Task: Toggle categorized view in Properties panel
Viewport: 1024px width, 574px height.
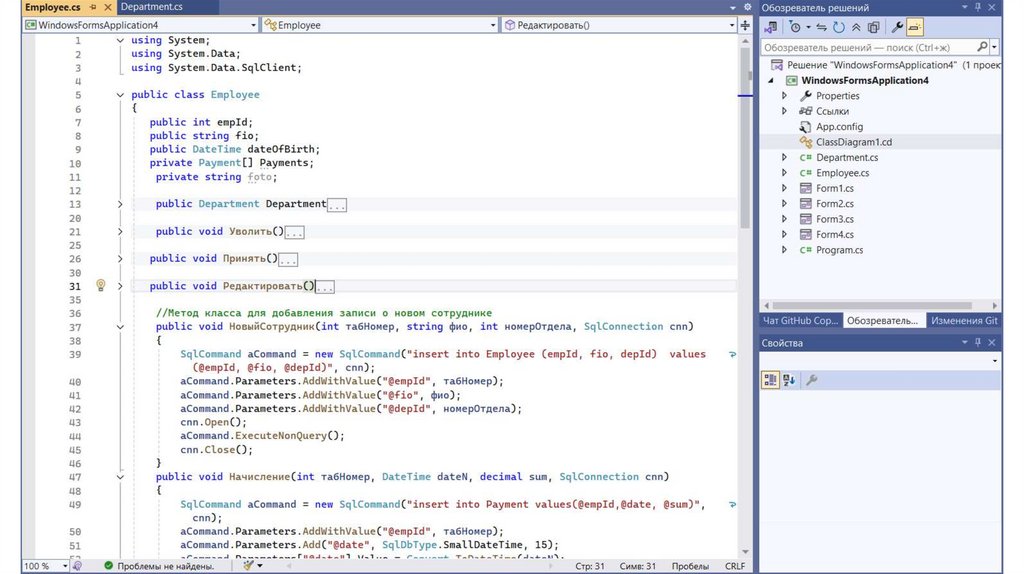Action: click(x=770, y=380)
